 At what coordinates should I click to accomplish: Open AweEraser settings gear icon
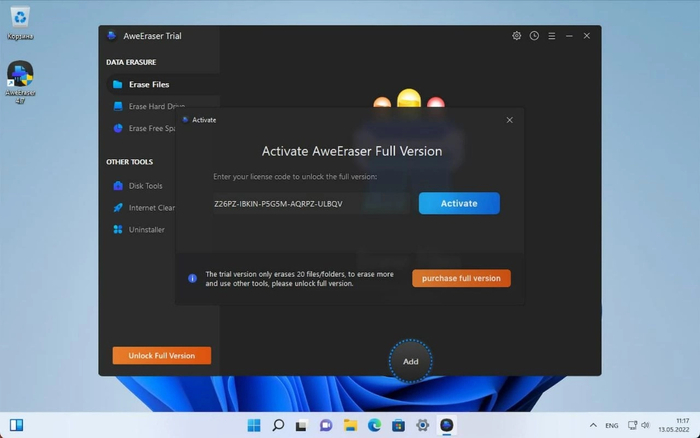pos(517,36)
